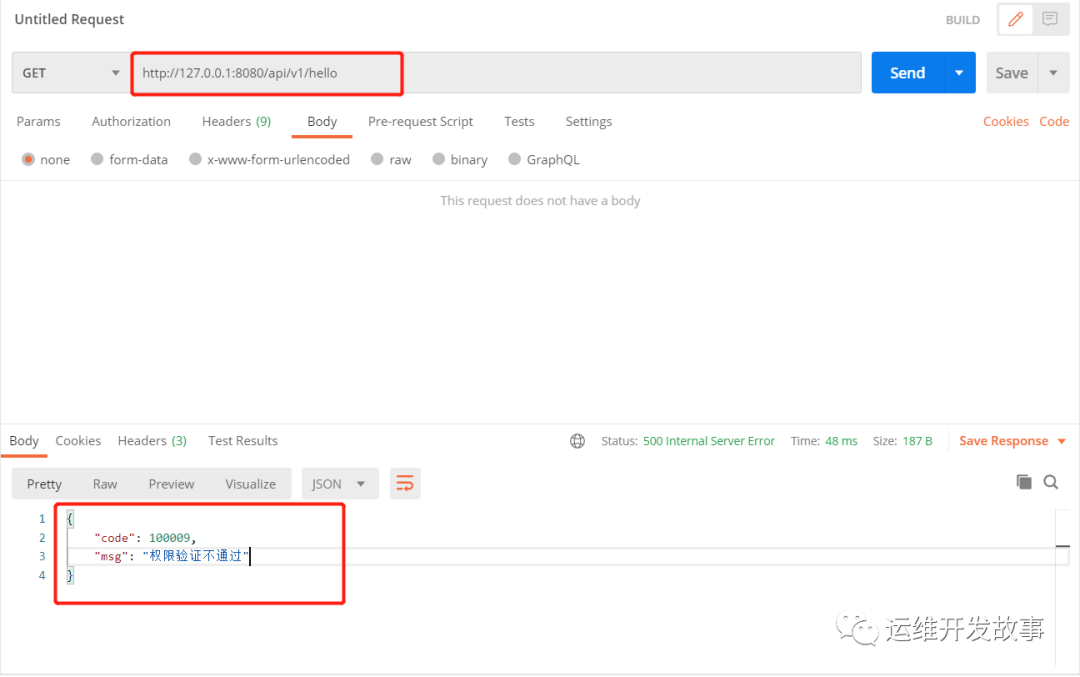Open the Code link at right
The width and height of the screenshot is (1080, 677).
[x=1054, y=121]
